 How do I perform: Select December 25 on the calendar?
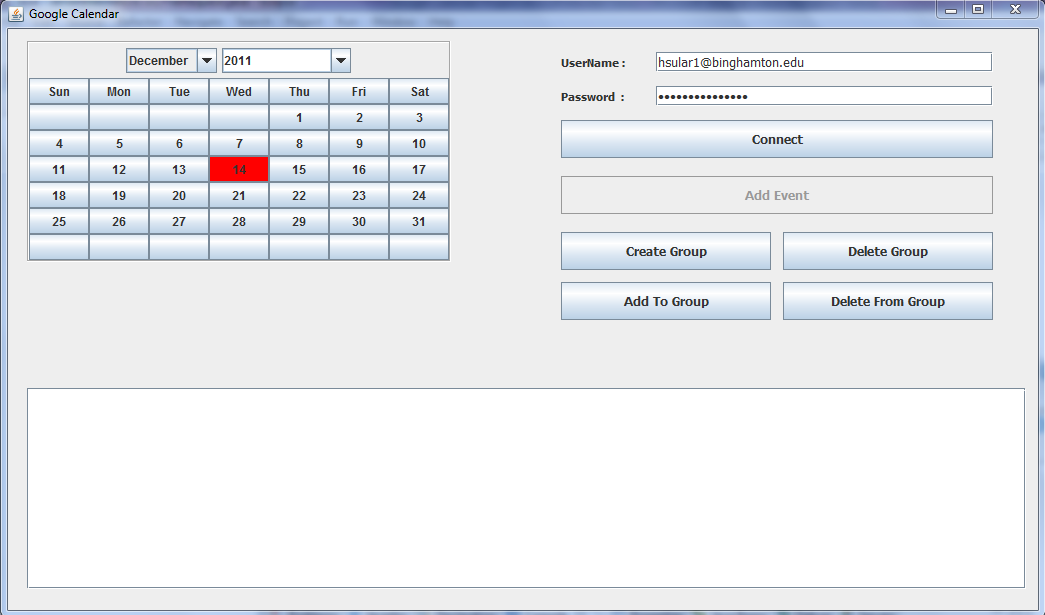coord(59,222)
